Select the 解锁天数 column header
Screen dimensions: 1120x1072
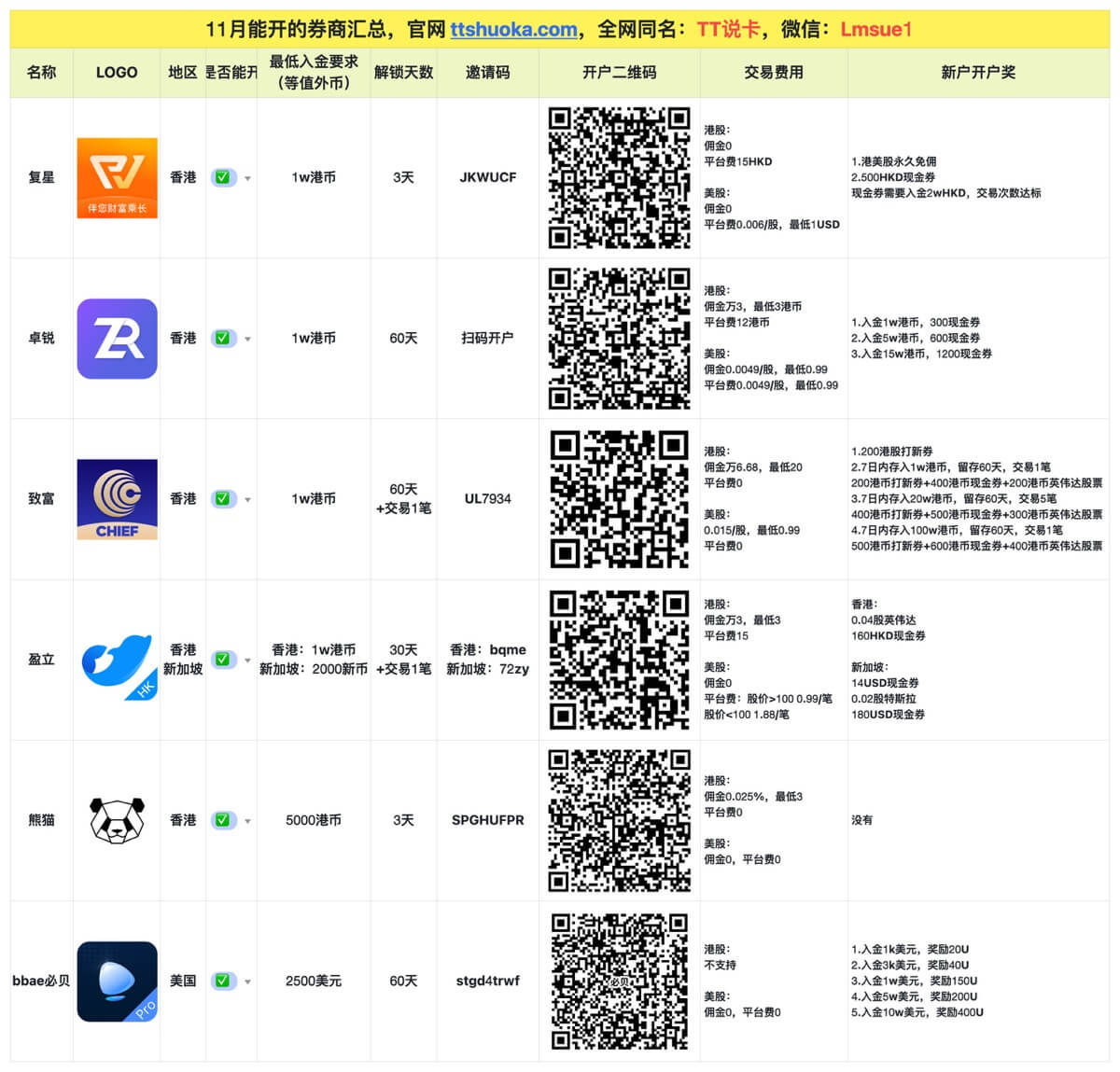pos(403,72)
